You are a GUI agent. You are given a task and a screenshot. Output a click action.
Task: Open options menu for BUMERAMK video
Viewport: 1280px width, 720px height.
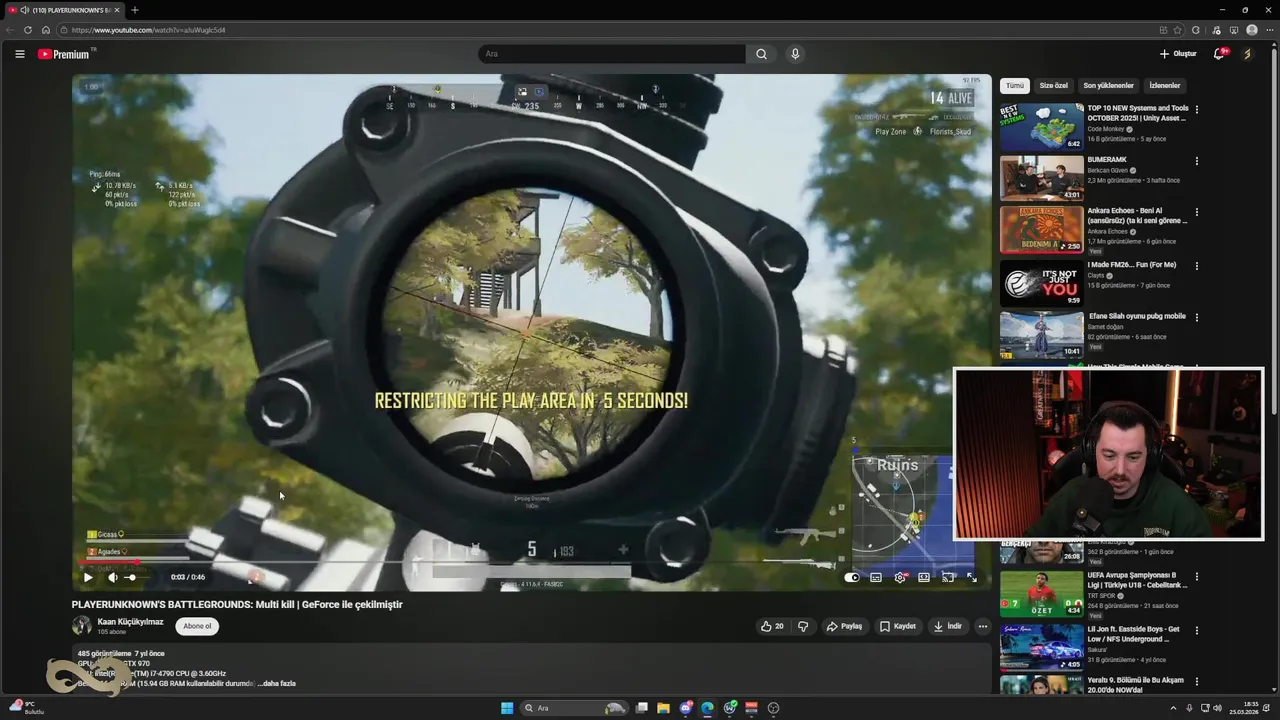point(1196,161)
